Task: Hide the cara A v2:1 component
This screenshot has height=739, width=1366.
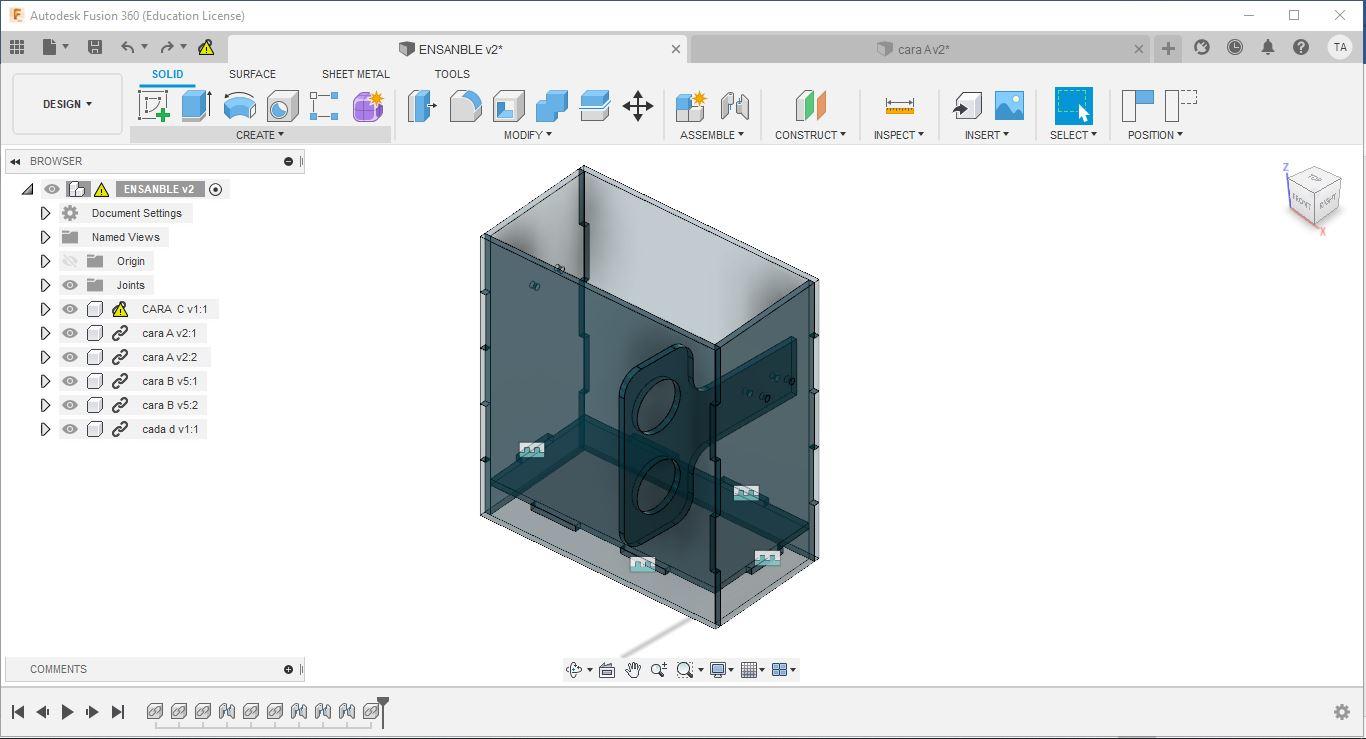Action: 70,333
